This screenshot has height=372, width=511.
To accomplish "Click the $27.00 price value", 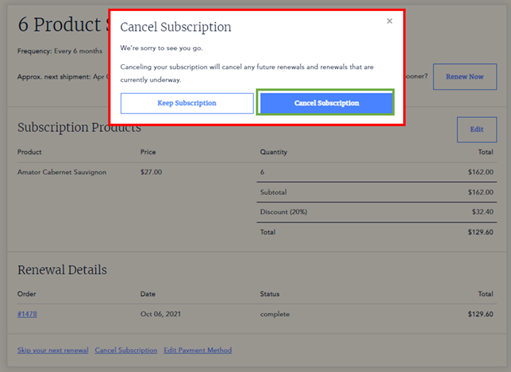I will 151,172.
